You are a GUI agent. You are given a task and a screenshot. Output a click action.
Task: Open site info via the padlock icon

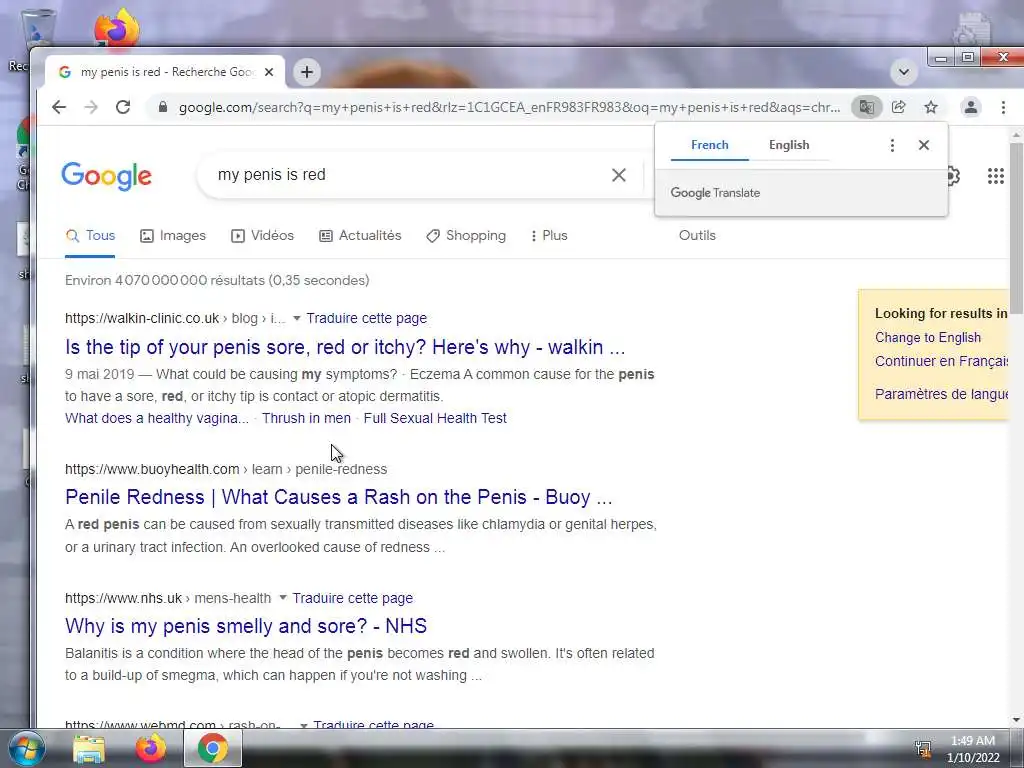[163, 107]
